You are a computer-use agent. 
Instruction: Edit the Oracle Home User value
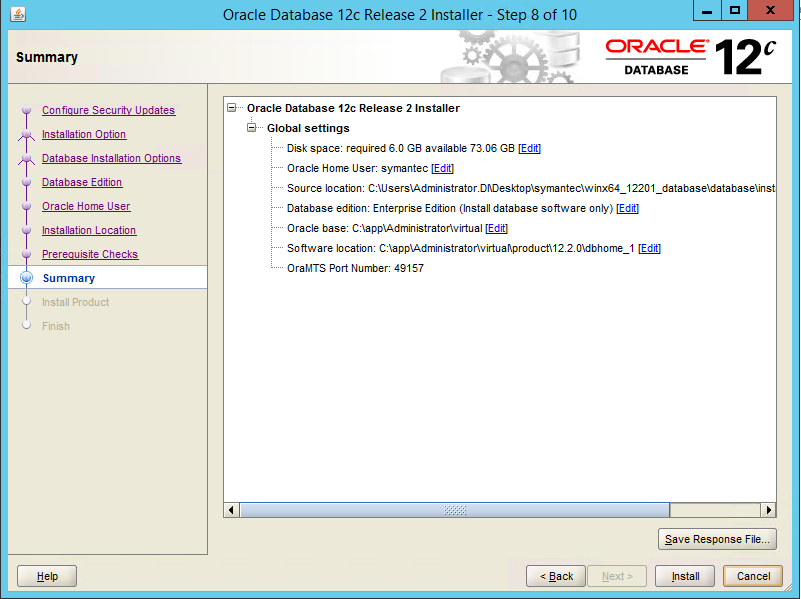pyautogui.click(x=442, y=168)
